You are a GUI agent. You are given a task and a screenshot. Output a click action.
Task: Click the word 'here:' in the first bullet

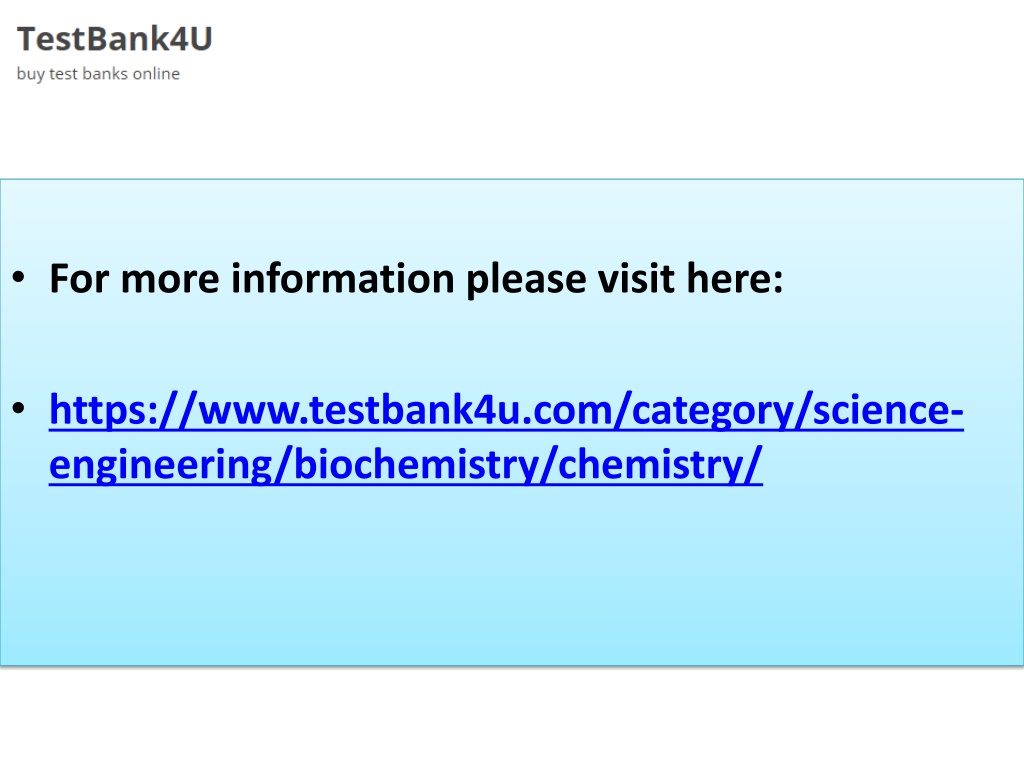click(x=735, y=279)
